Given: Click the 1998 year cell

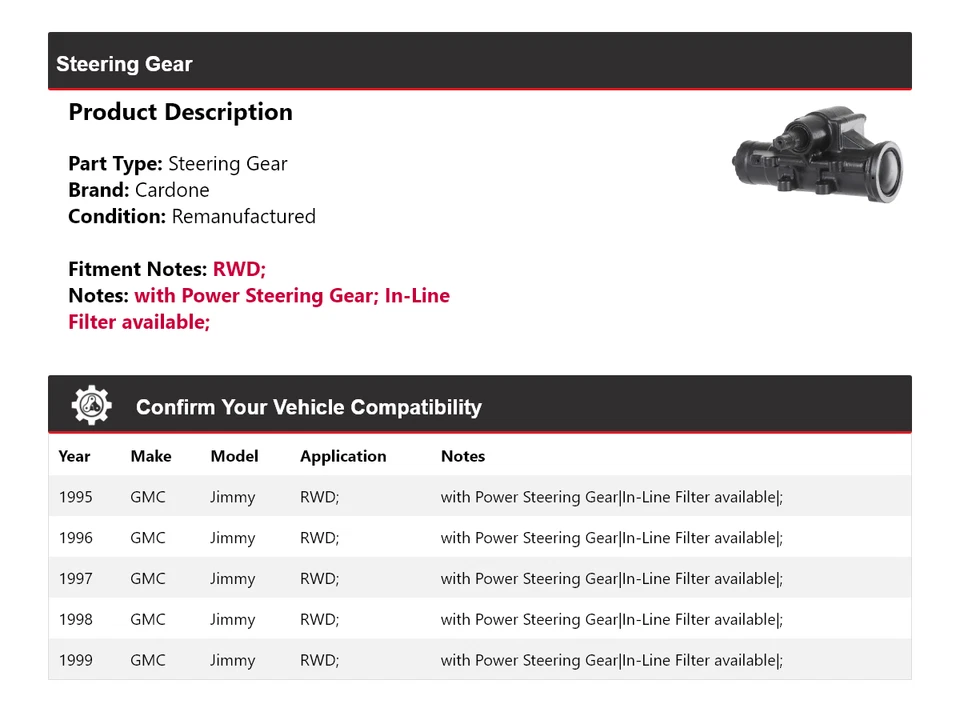Looking at the screenshot, I should click(x=75, y=620).
